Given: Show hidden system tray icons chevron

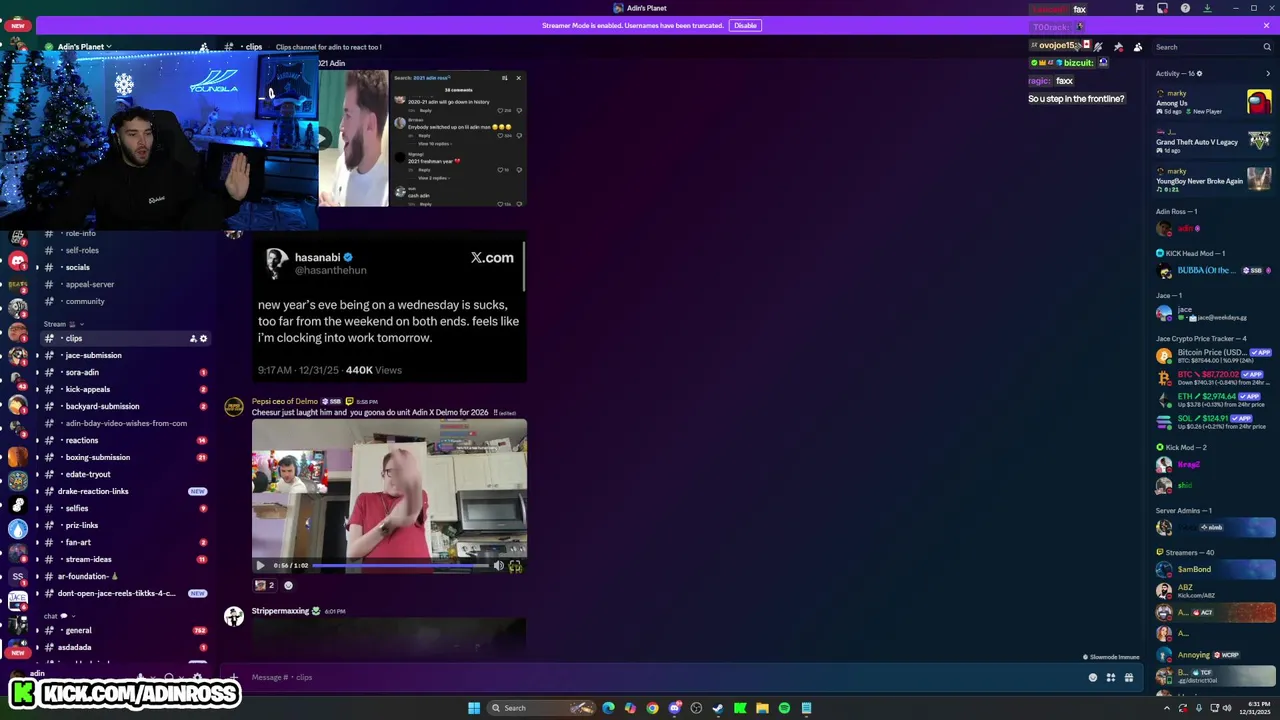Looking at the screenshot, I should click(x=1167, y=708).
